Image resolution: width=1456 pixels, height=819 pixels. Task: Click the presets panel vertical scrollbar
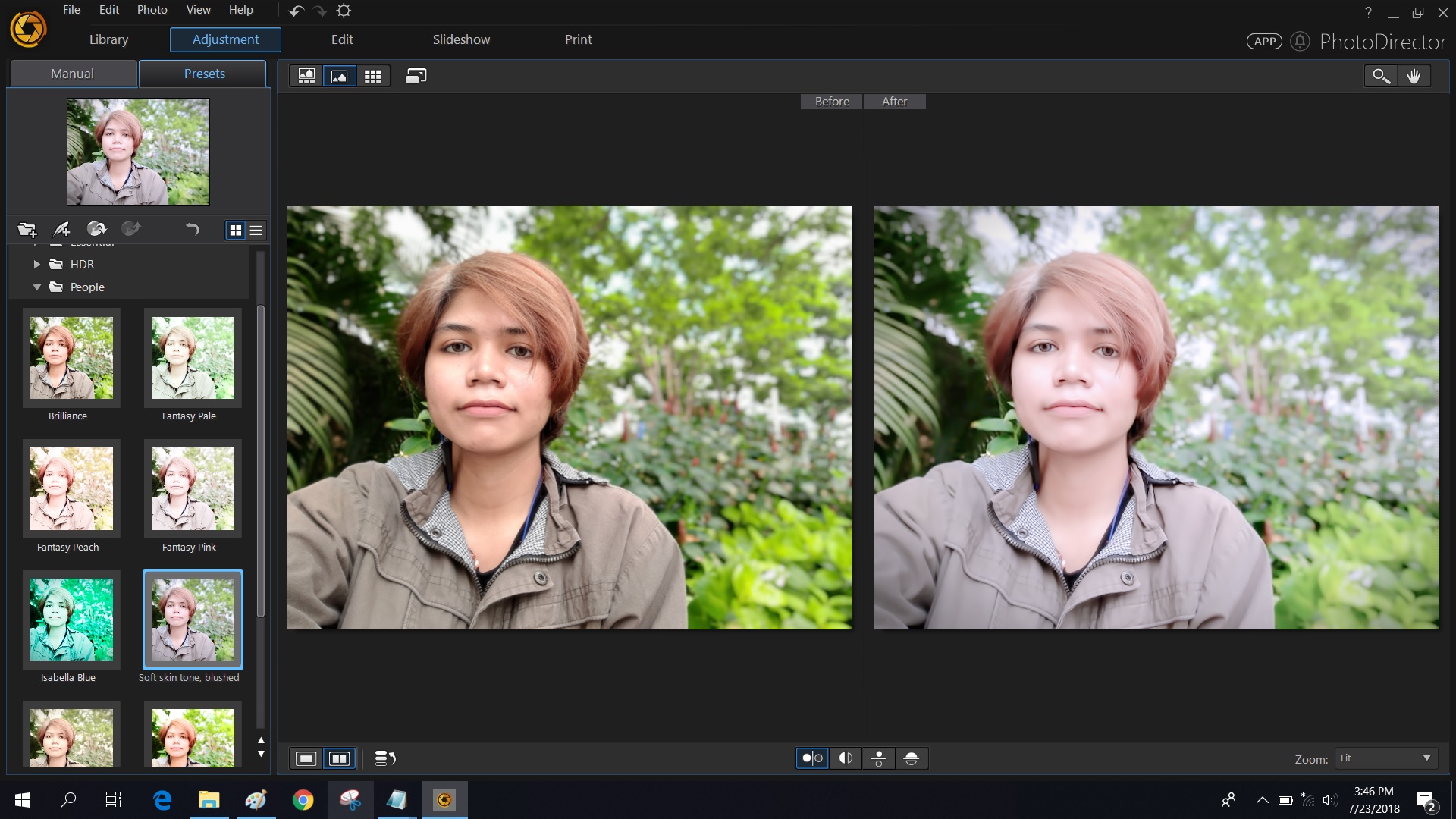click(x=261, y=461)
